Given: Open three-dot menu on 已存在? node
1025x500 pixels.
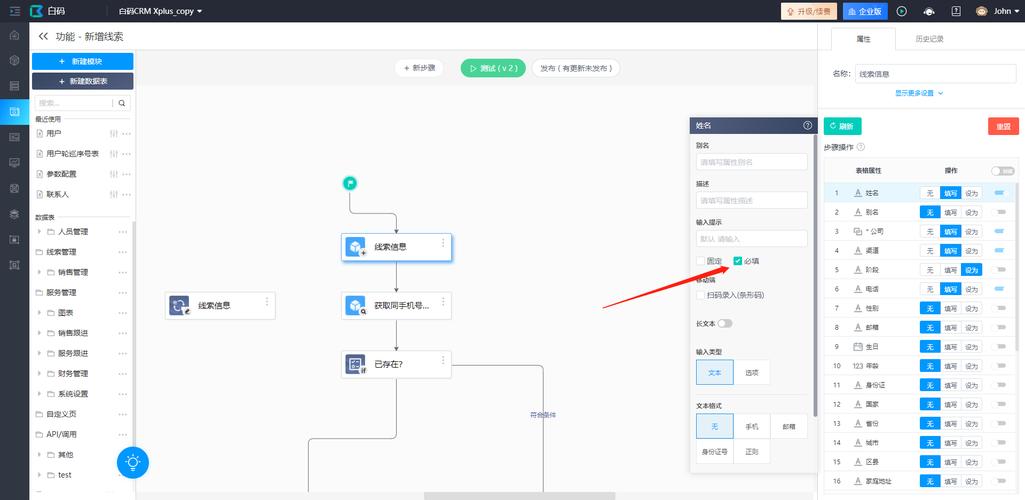Looking at the screenshot, I should 443,360.
